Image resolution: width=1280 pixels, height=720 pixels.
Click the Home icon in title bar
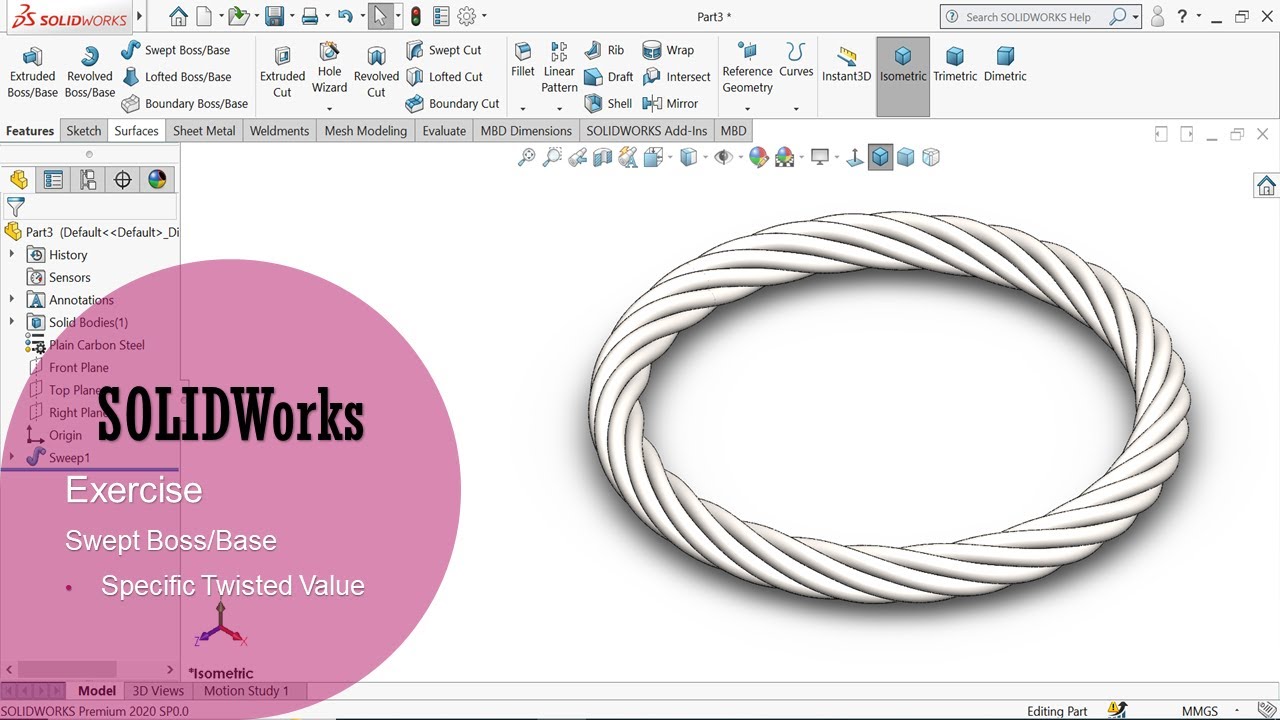(178, 16)
